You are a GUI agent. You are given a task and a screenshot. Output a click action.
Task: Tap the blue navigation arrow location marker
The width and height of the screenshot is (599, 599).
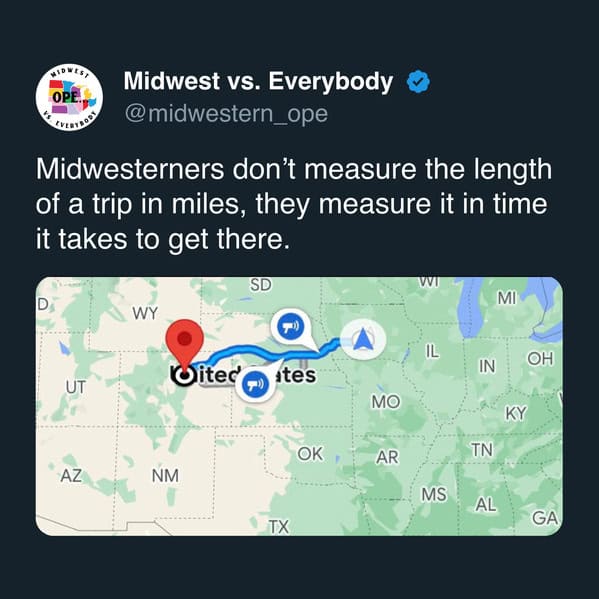point(363,339)
